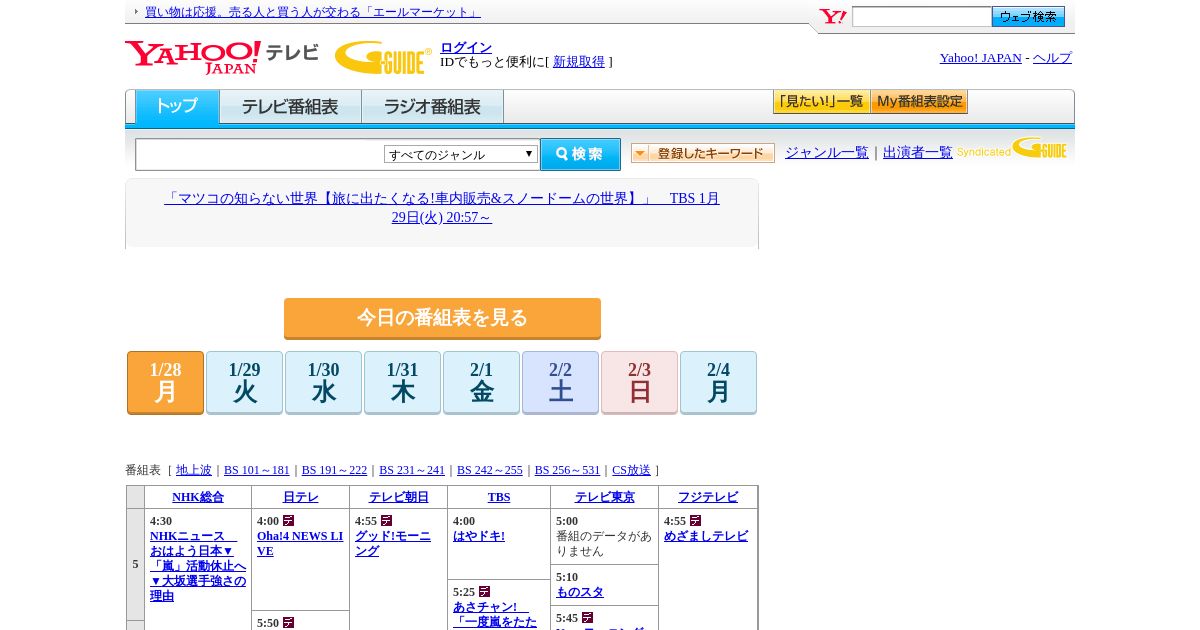Open the 日テレ channel header link
Screen dimensions: 1200x630
300,497
